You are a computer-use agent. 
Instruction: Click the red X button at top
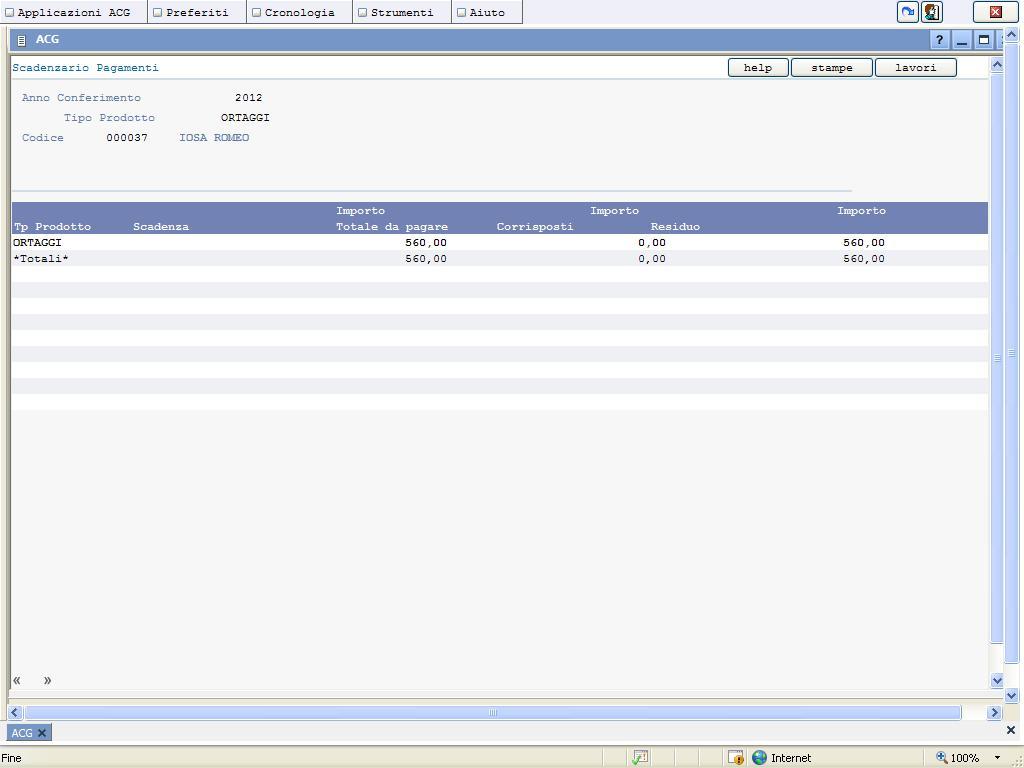click(995, 12)
